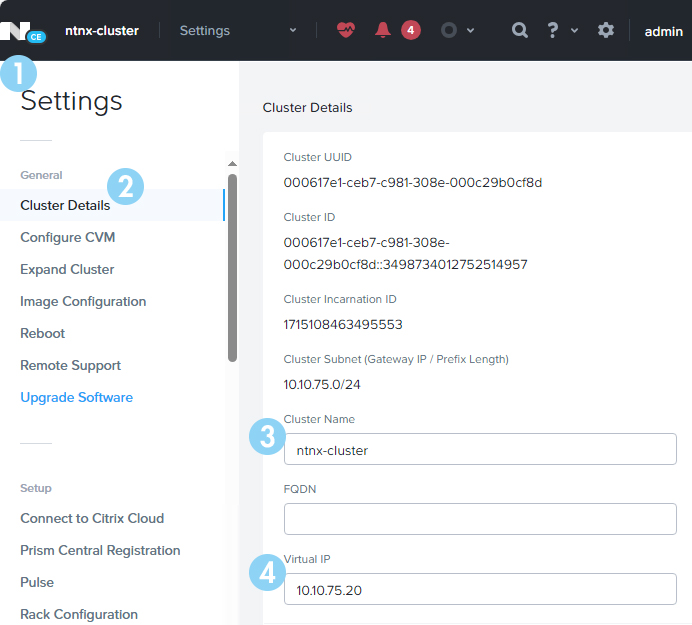Click the sidebar scrollbar thumb
The width and height of the screenshot is (692, 625).
pos(233,268)
